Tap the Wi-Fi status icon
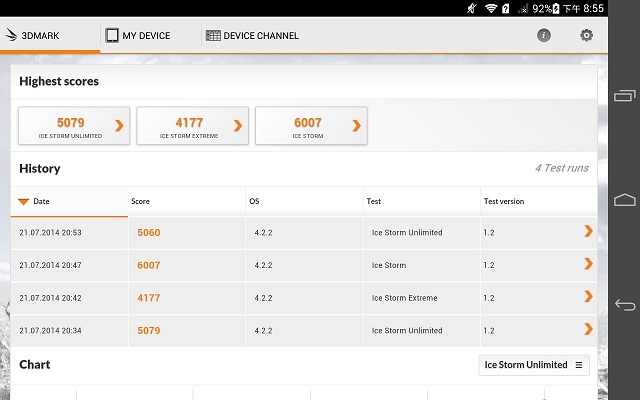This screenshot has height=400, width=640. point(492,8)
